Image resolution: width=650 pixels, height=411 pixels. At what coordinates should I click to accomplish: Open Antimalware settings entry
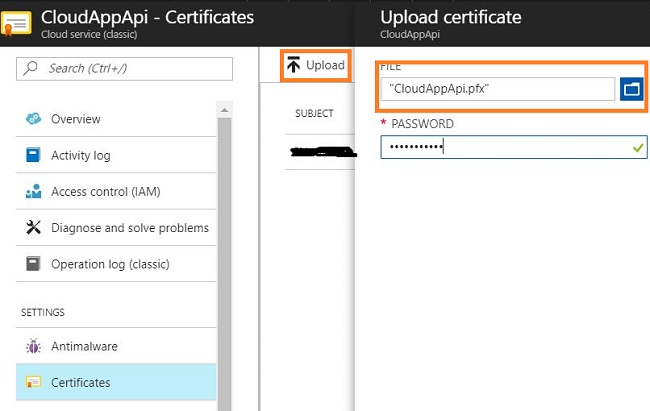(x=84, y=346)
